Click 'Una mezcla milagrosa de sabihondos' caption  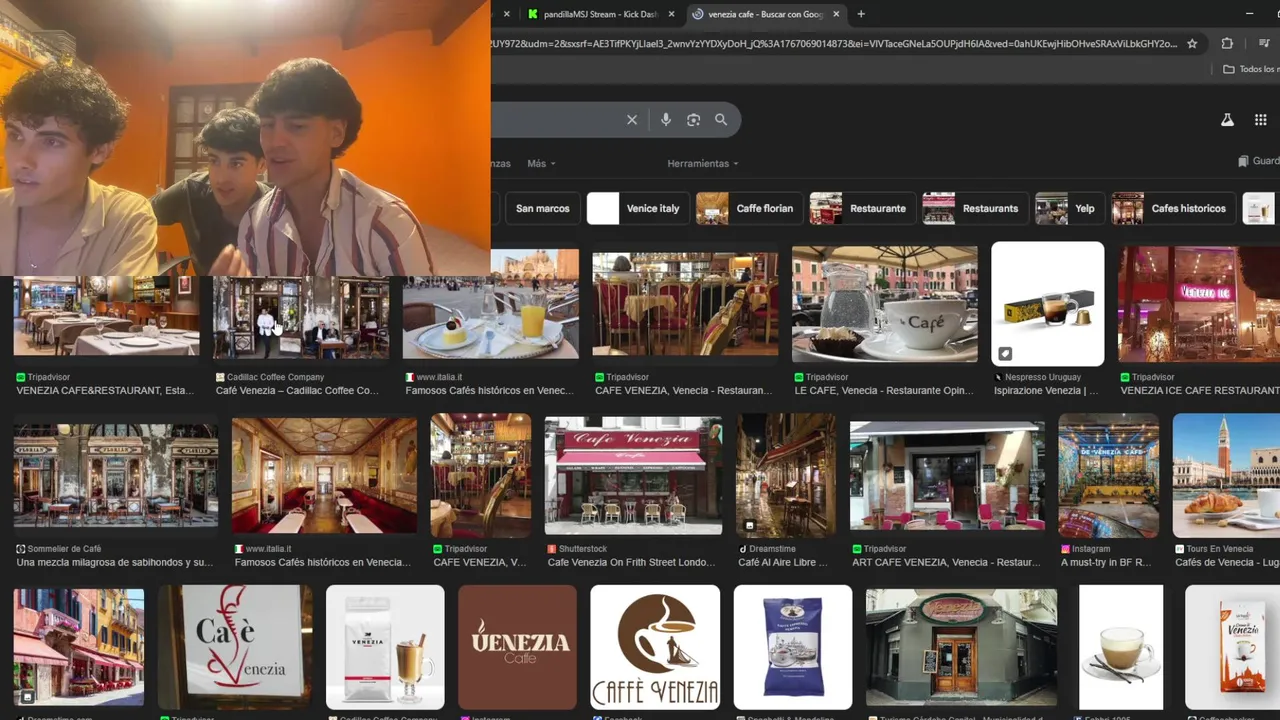[x=115, y=563]
